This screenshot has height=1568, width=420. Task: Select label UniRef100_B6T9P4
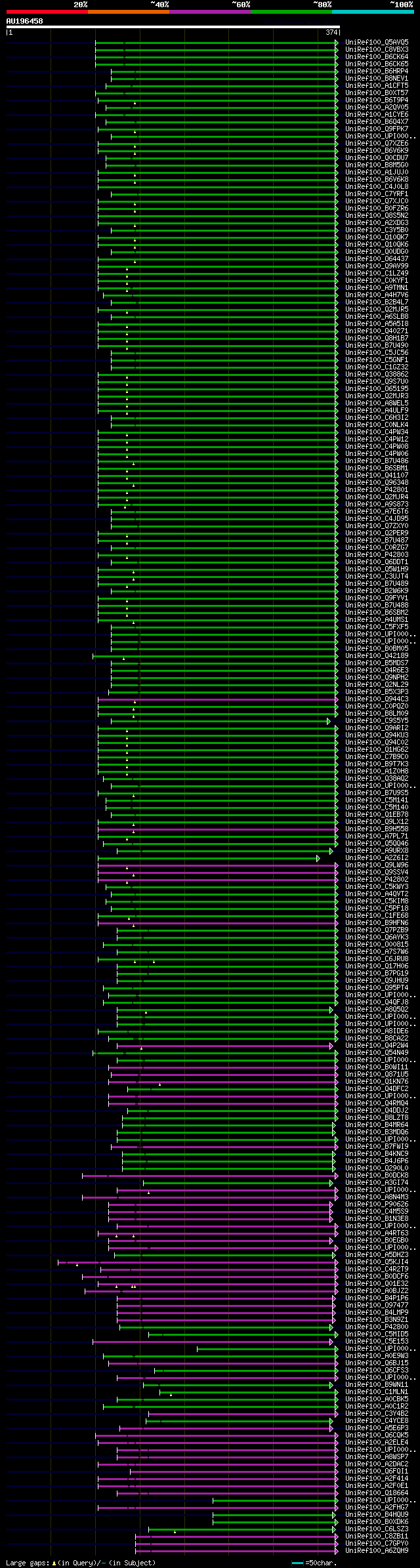tap(377, 100)
